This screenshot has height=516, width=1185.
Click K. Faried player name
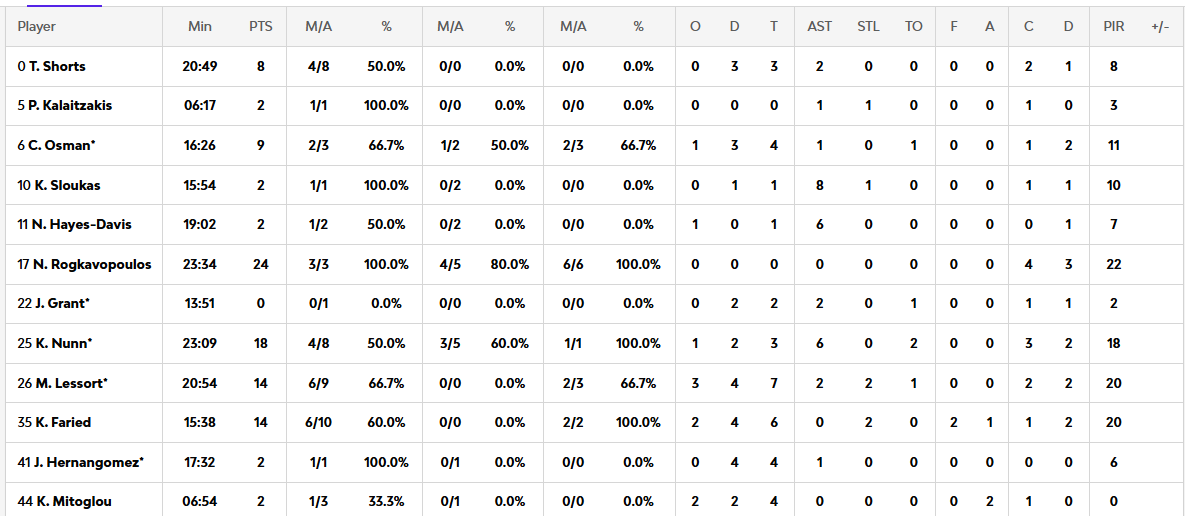[x=63, y=422]
